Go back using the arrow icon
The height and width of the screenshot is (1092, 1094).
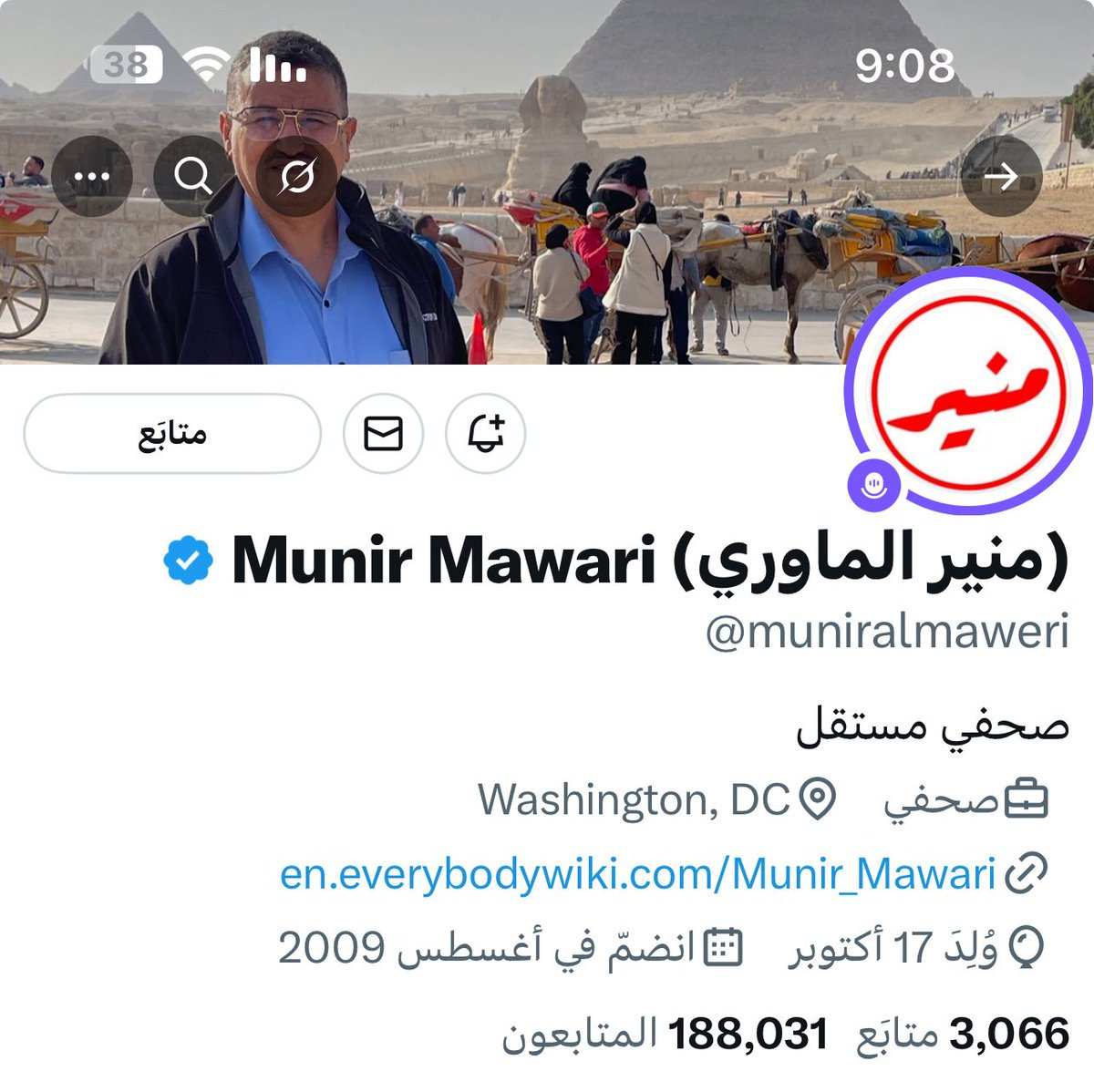(x=1002, y=176)
